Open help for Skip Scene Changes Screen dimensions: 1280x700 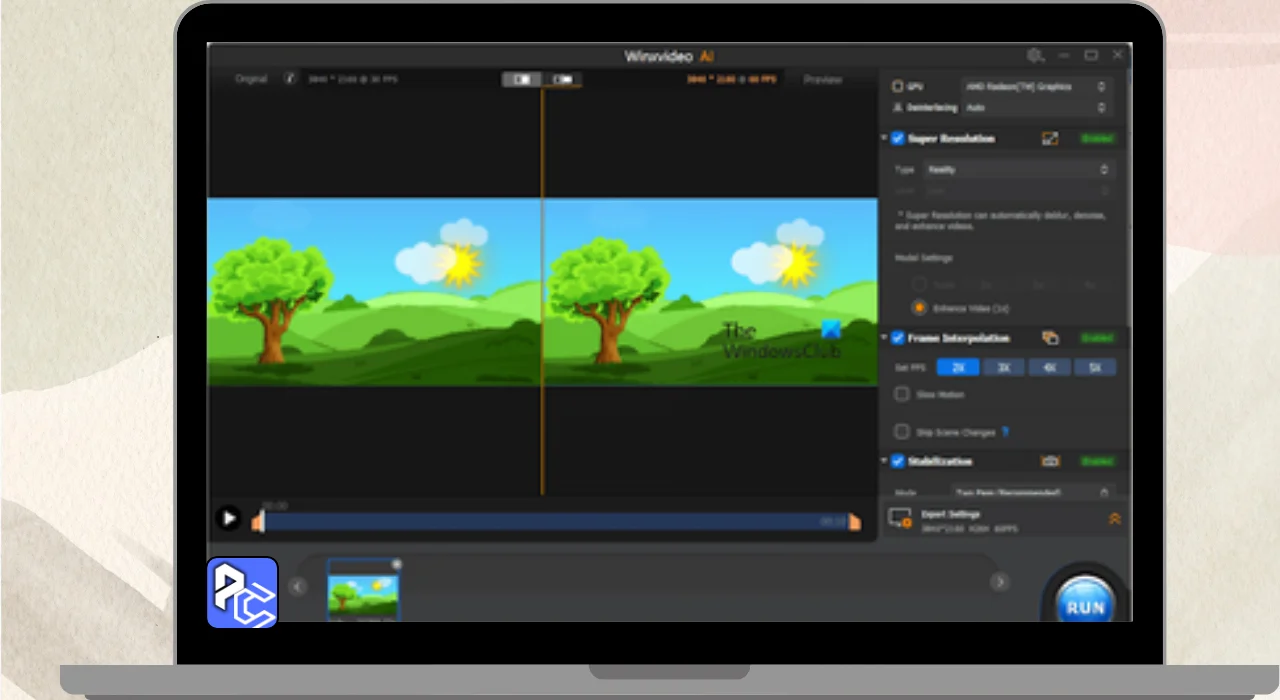[1006, 432]
